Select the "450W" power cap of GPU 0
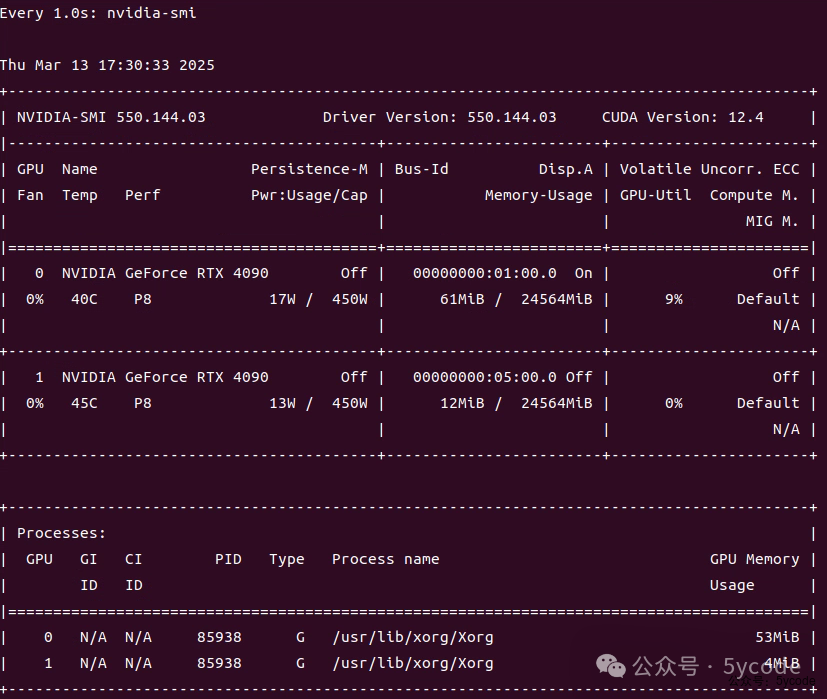The height and width of the screenshot is (699, 827). [350, 299]
